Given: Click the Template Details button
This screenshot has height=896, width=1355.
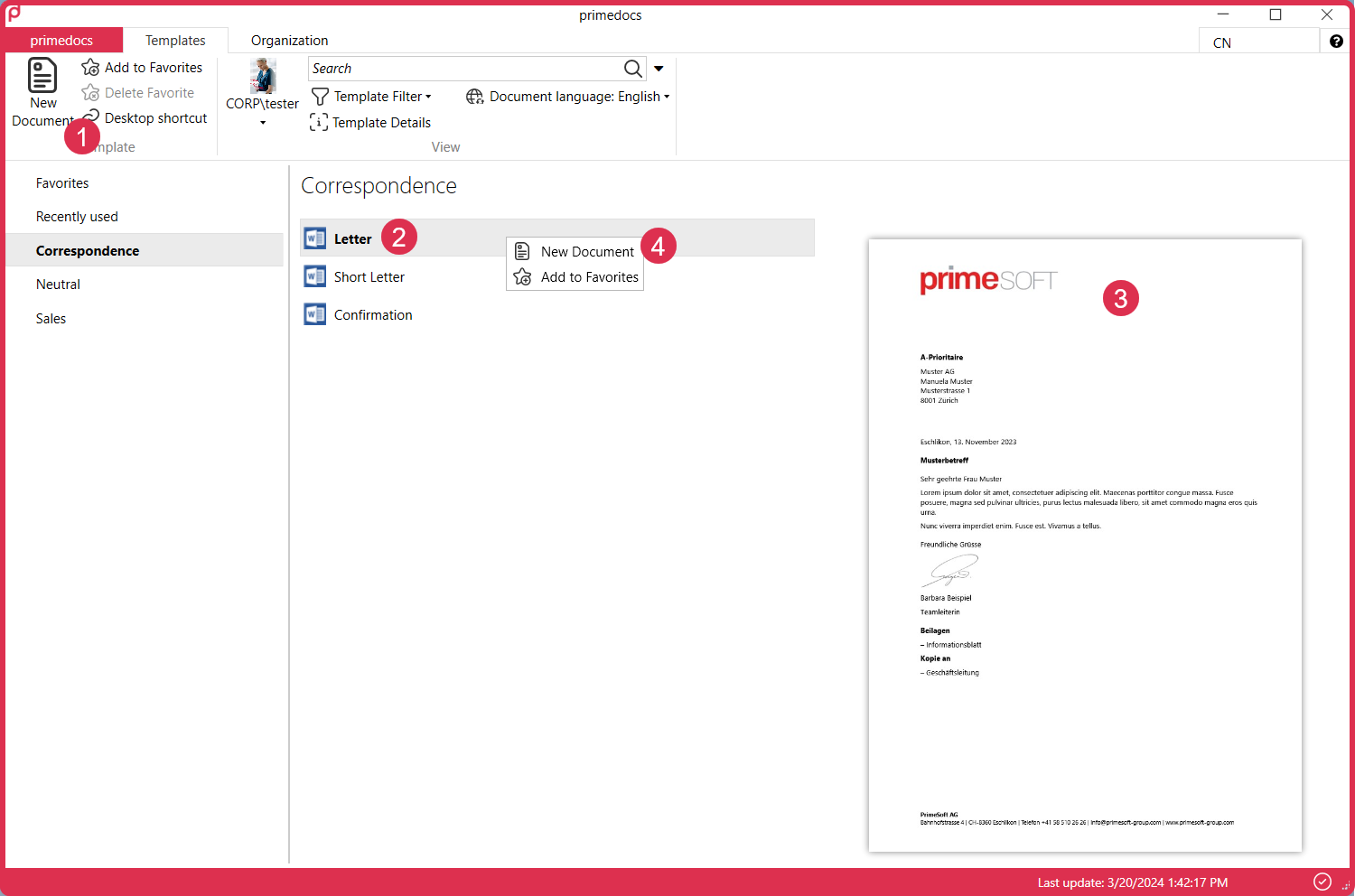Looking at the screenshot, I should coord(370,123).
